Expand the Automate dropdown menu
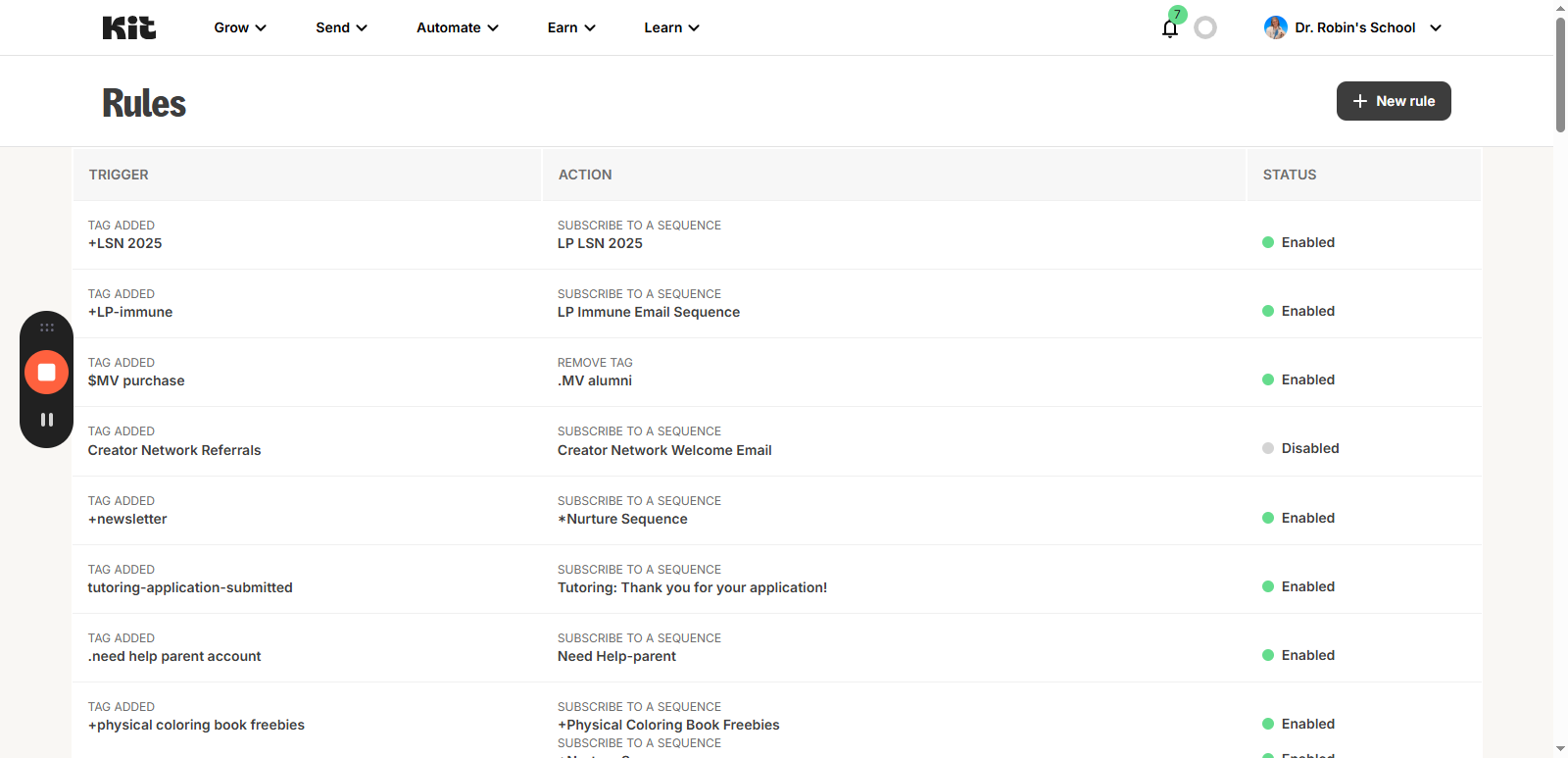The width and height of the screenshot is (1568, 758). (457, 27)
